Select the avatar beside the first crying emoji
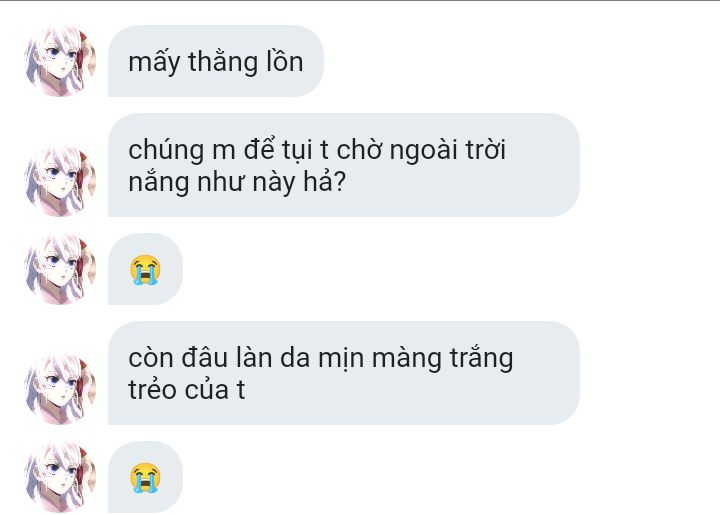Screen dimensions: 720x515 click(x=60, y=269)
